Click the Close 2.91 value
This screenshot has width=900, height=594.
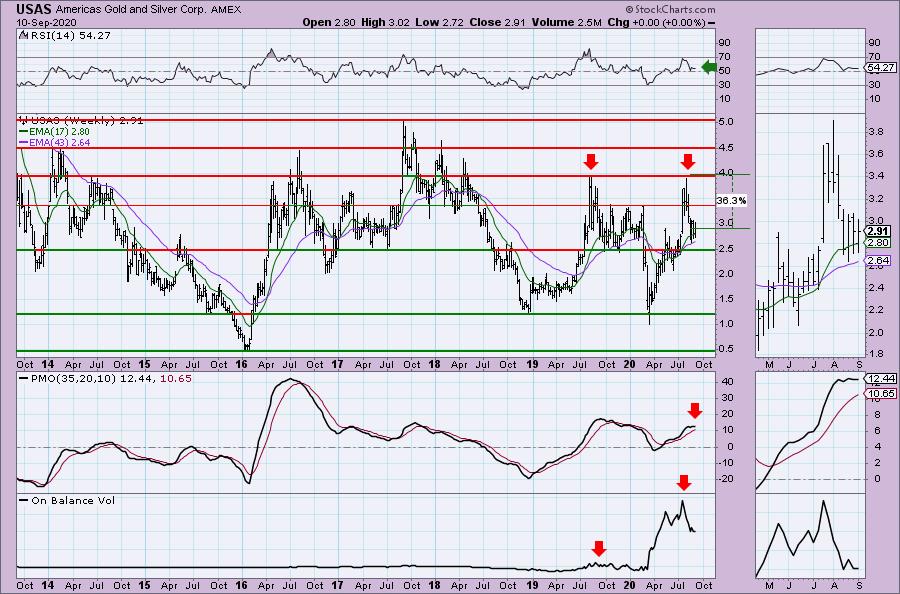coord(498,22)
